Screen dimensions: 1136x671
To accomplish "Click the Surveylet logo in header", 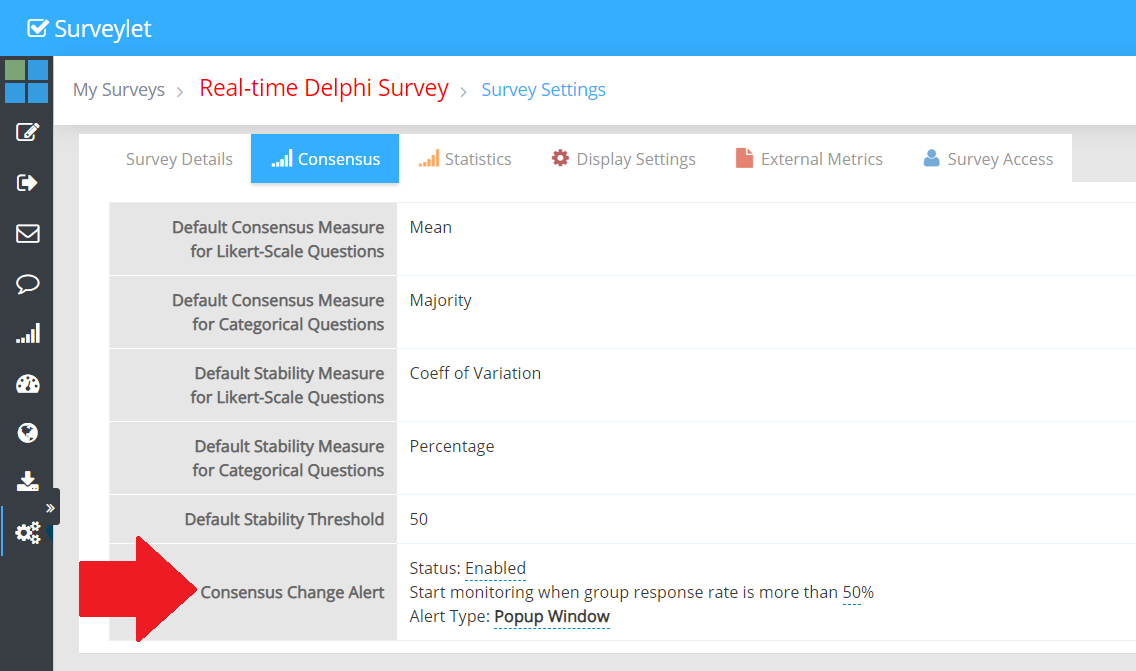I will [x=90, y=28].
